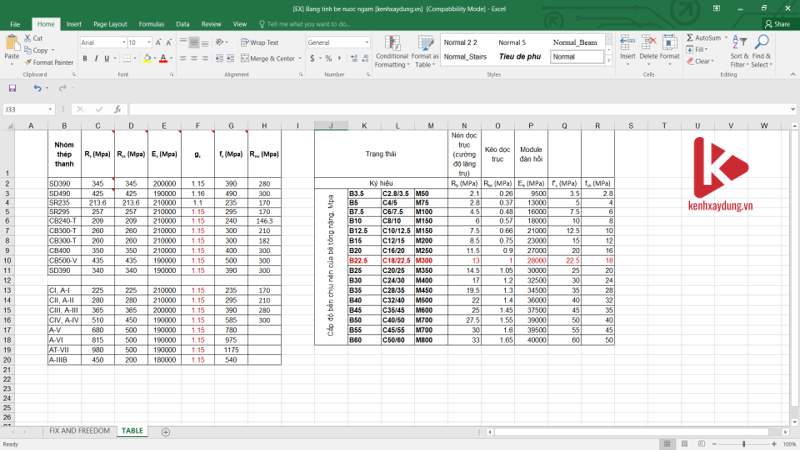The height and width of the screenshot is (450, 800).
Task: Click the Save icon in quick access toolbar
Action: 10,88
